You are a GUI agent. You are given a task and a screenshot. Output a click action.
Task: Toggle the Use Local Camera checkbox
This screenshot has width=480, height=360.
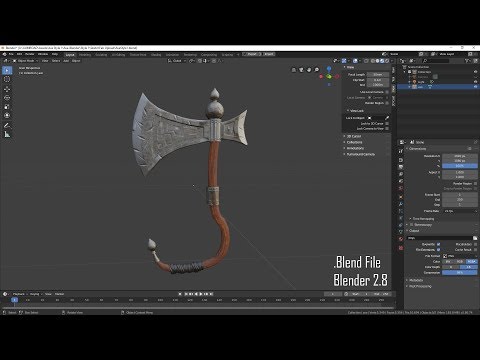coord(387,92)
